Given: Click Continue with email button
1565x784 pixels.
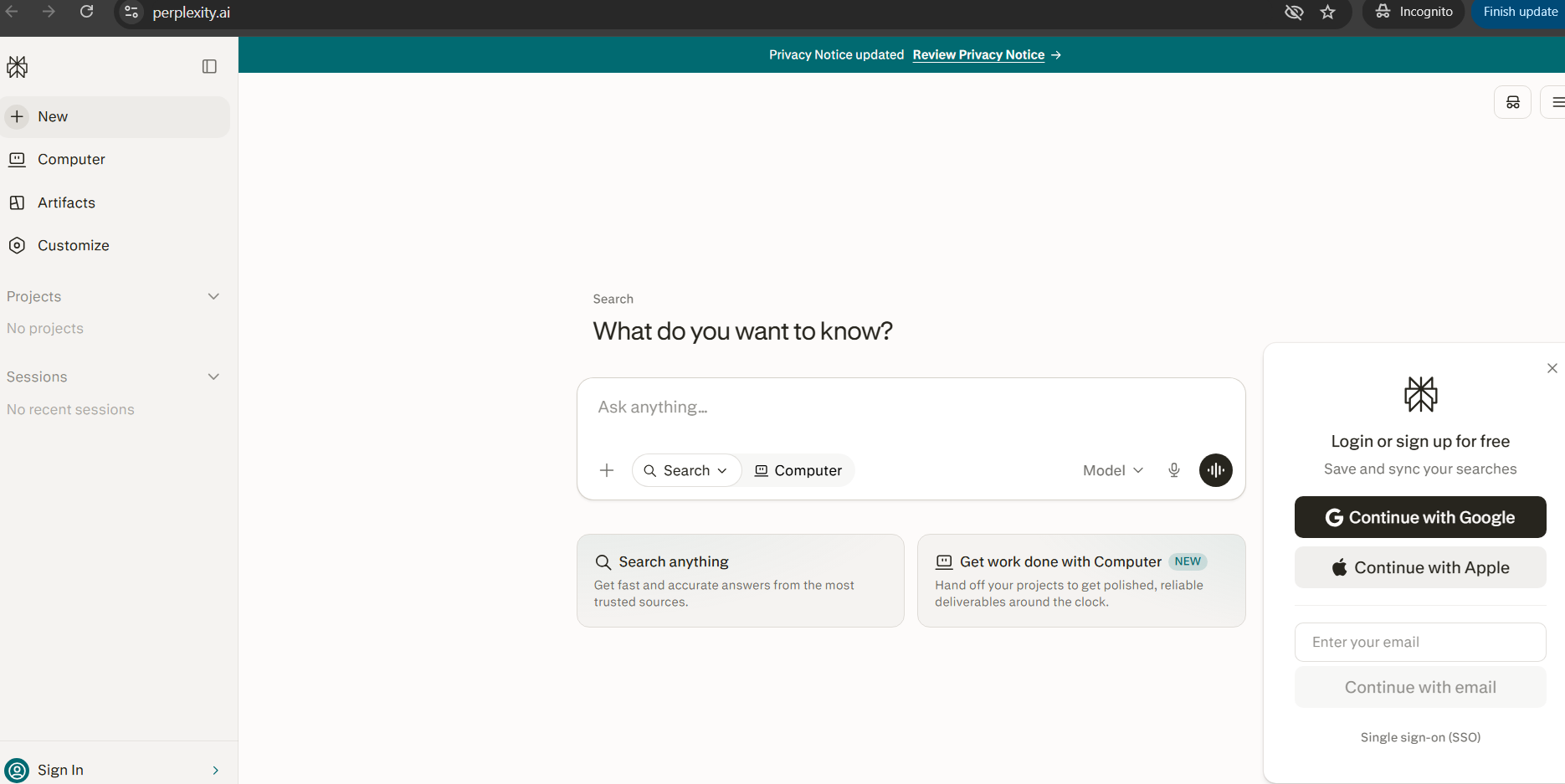Looking at the screenshot, I should 1420,688.
